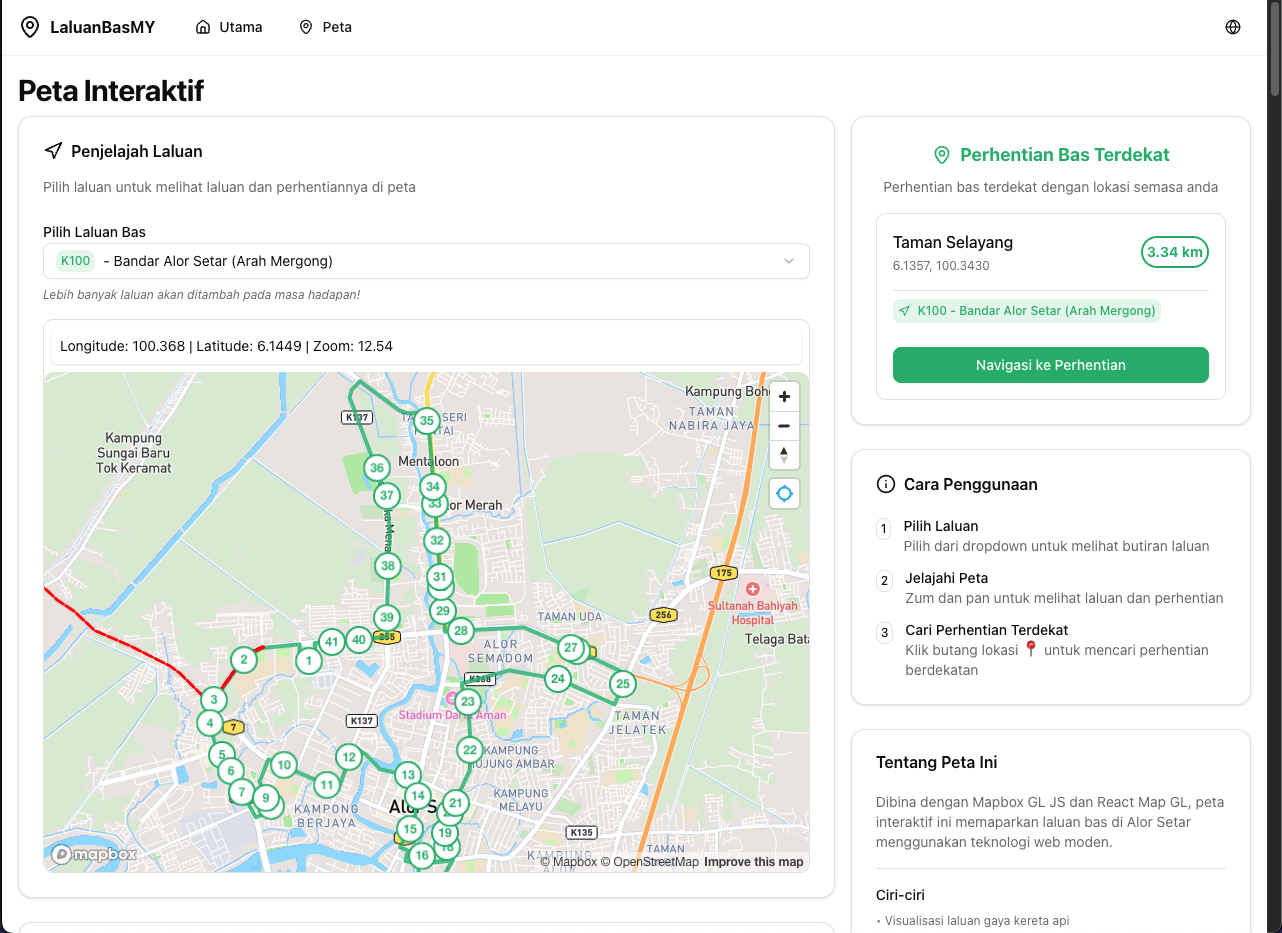This screenshot has width=1282, height=933.
Task: Open the Pilih Laluan Bas dropdown
Action: point(426,261)
